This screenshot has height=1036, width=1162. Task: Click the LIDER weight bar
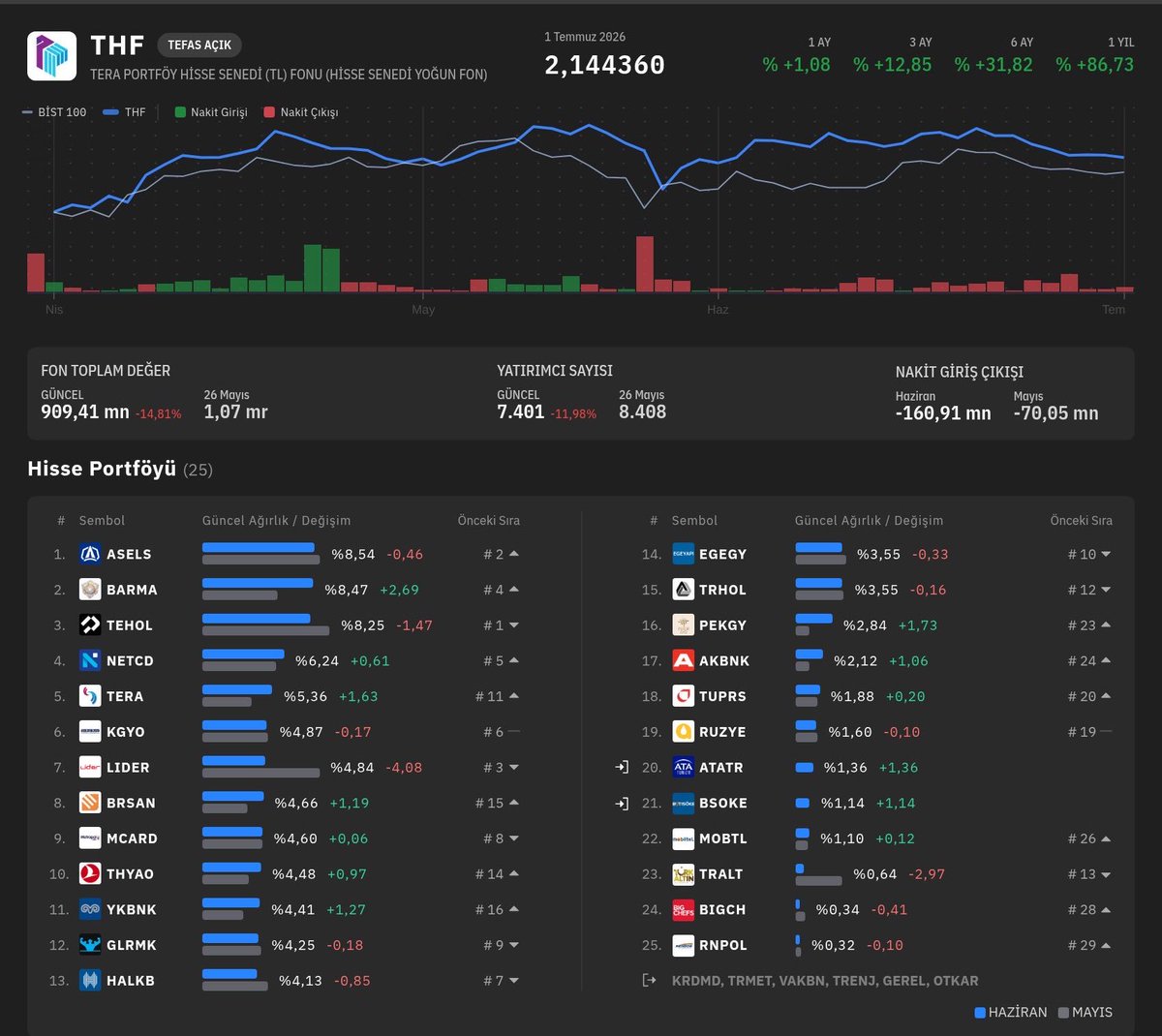click(260, 767)
